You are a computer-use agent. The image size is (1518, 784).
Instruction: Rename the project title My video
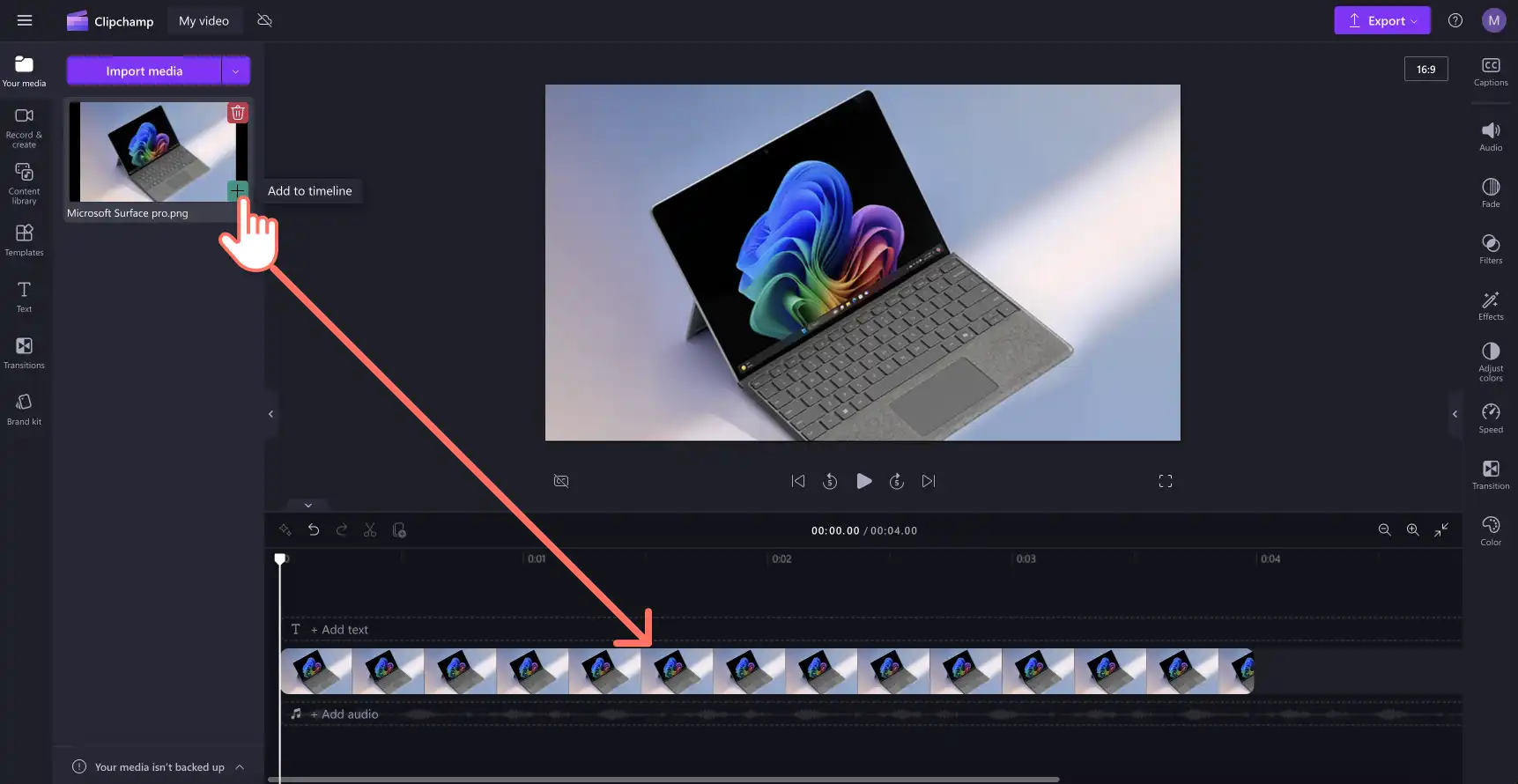[204, 21]
